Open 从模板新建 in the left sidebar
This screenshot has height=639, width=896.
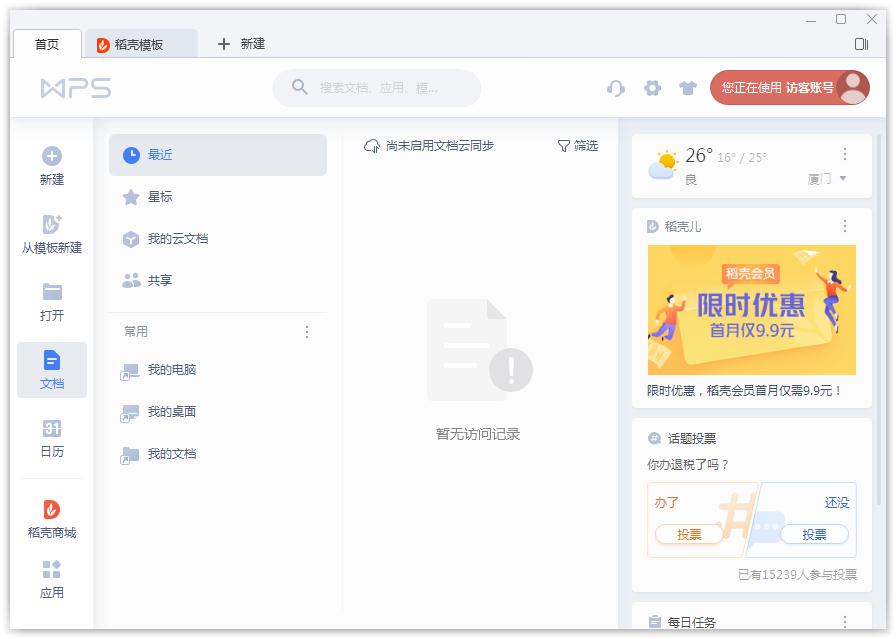click(x=51, y=226)
